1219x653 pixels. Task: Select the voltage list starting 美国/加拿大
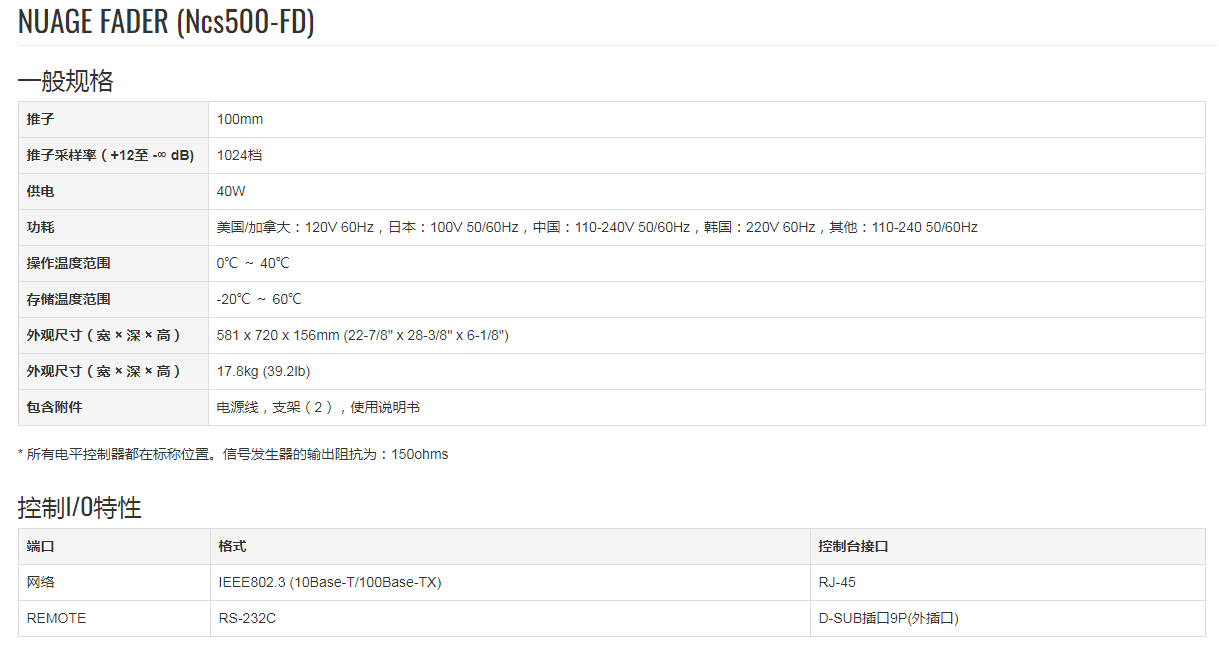pyautogui.click(x=597, y=227)
